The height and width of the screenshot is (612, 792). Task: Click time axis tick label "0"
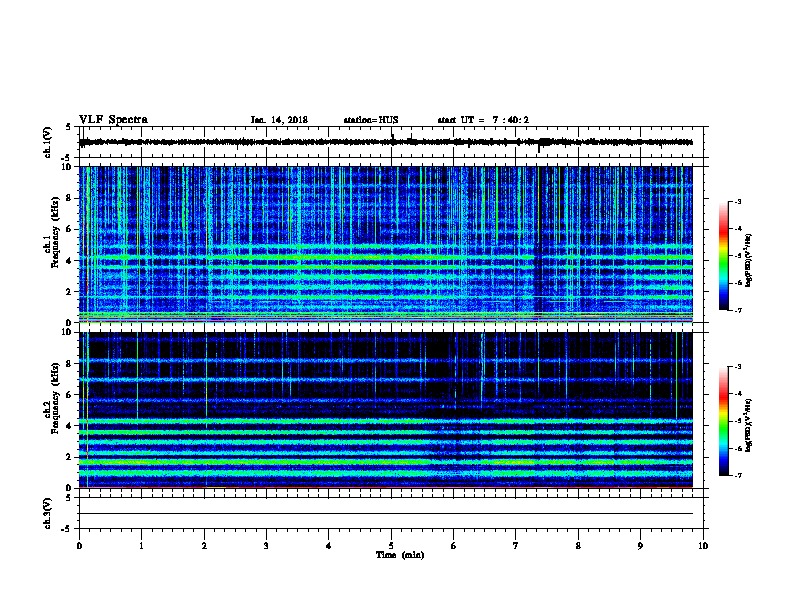79,545
